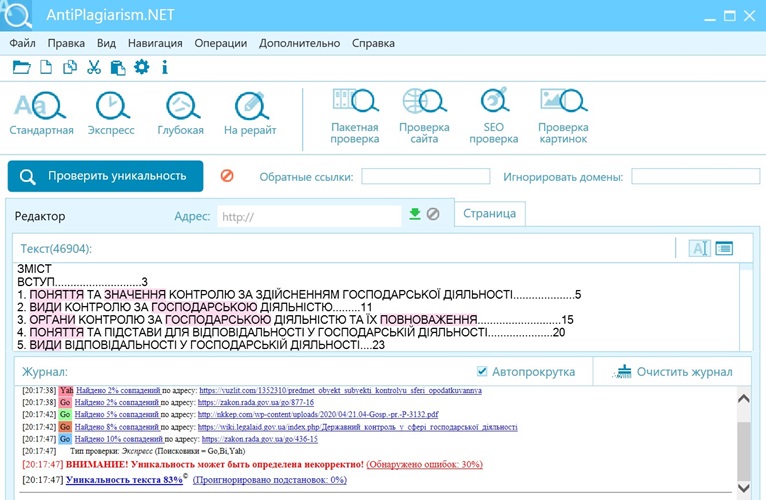Click Найдено 8% совпадений link

117,427
